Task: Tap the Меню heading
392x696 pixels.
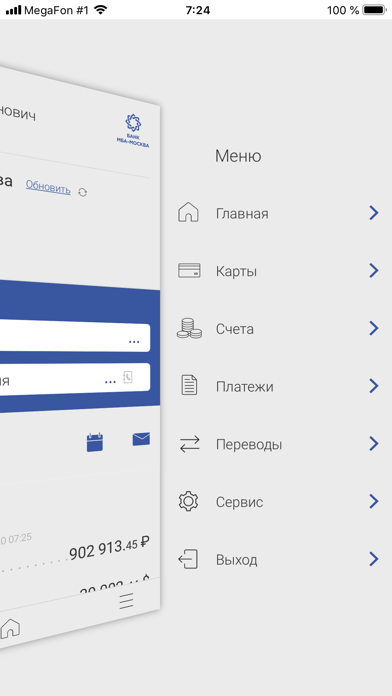Action: (238, 156)
